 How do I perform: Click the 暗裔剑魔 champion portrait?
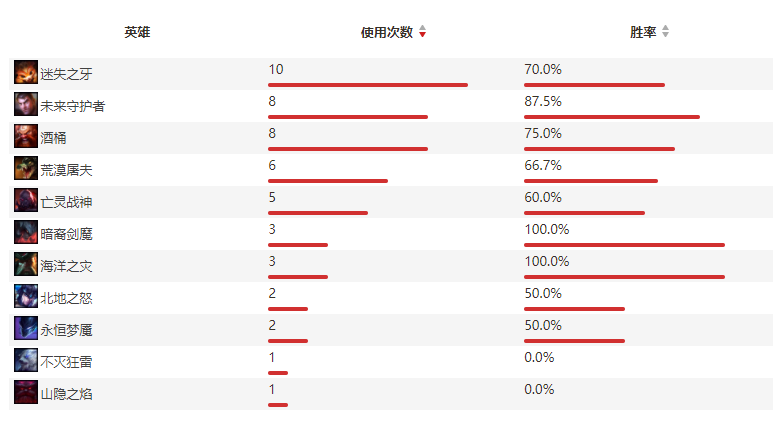click(26, 233)
